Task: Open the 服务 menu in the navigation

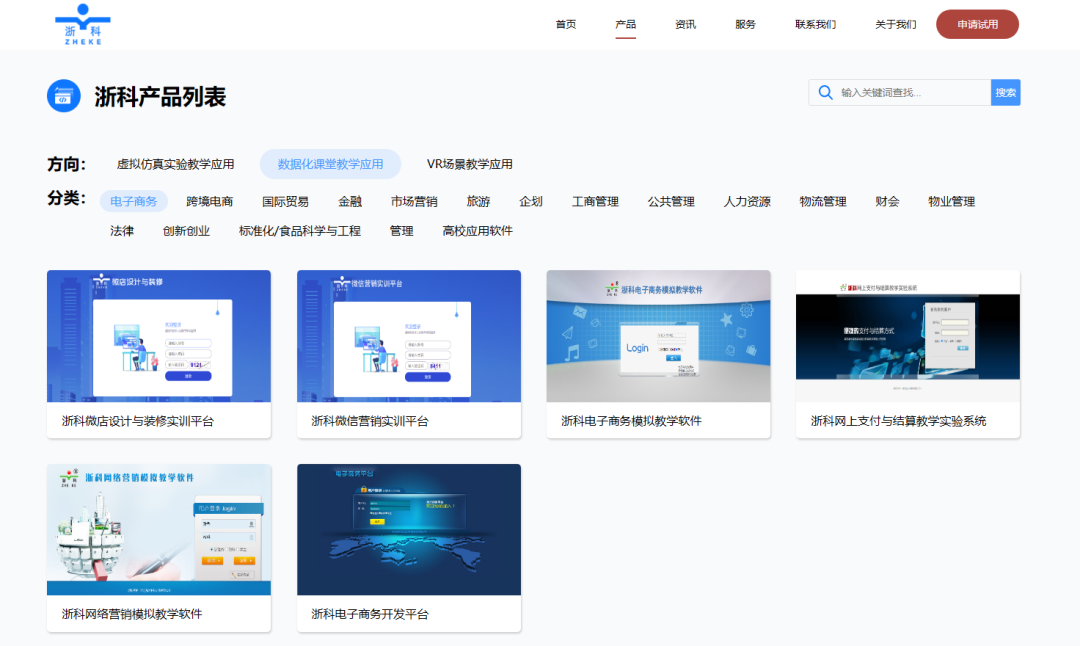Action: click(743, 24)
